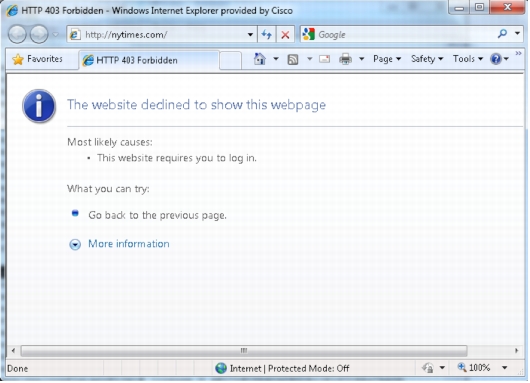
Task: Click the Internet Explorer title bar logo
Action: coord(12,11)
